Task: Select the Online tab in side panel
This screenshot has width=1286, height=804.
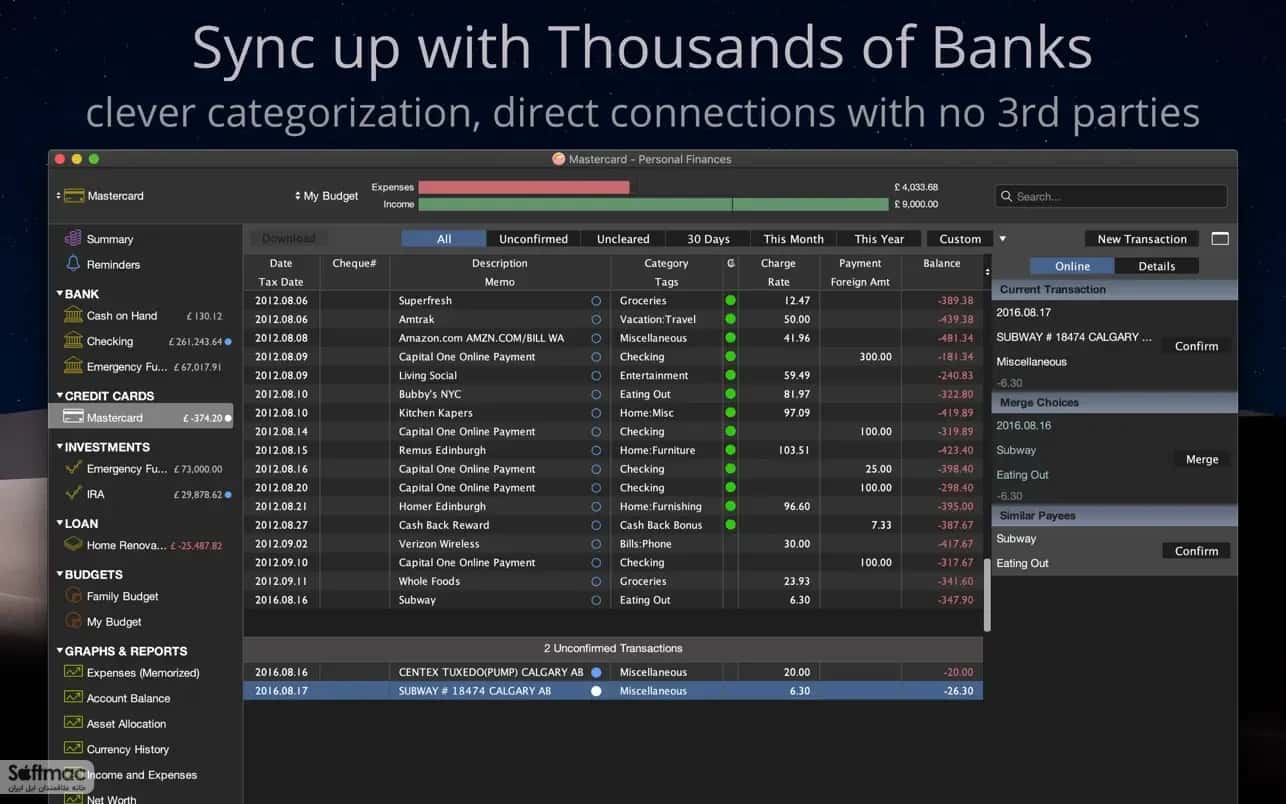Action: click(x=1072, y=266)
